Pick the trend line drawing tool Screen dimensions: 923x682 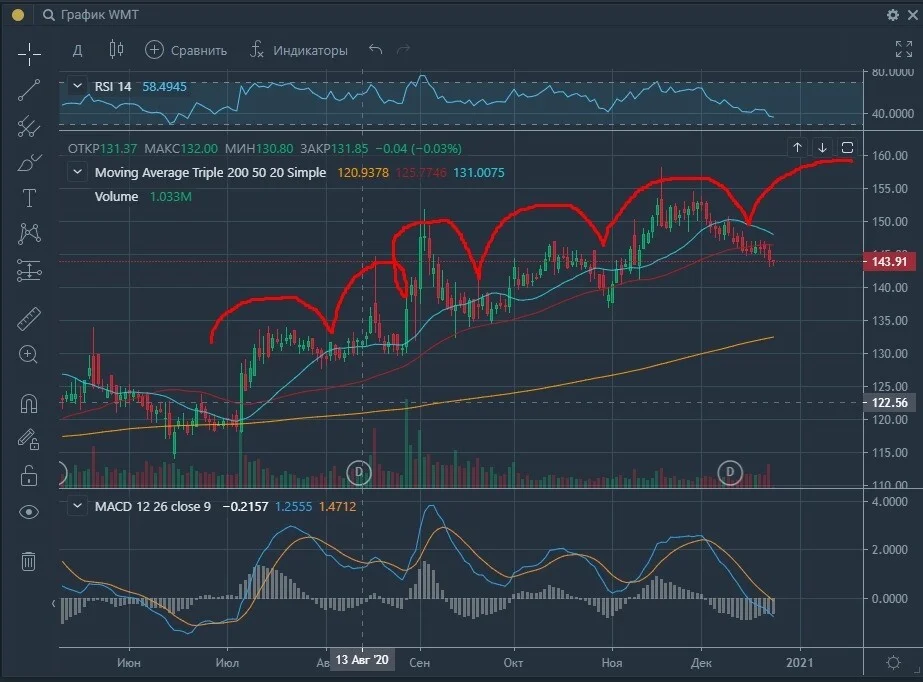pyautogui.click(x=29, y=91)
